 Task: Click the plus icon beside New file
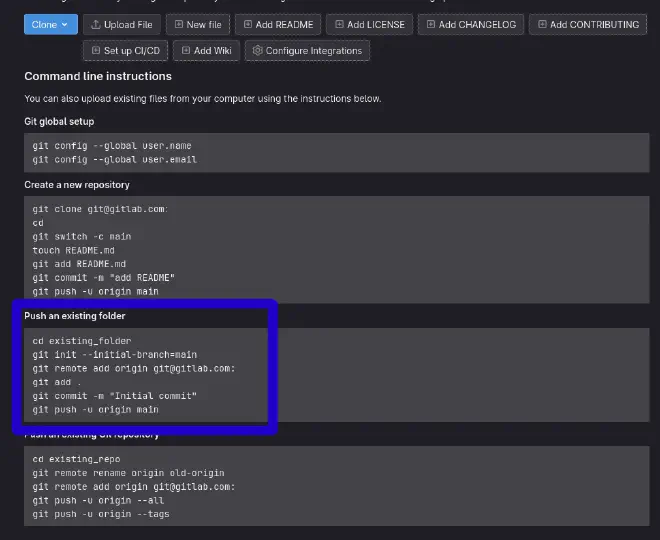pyautogui.click(x=178, y=24)
